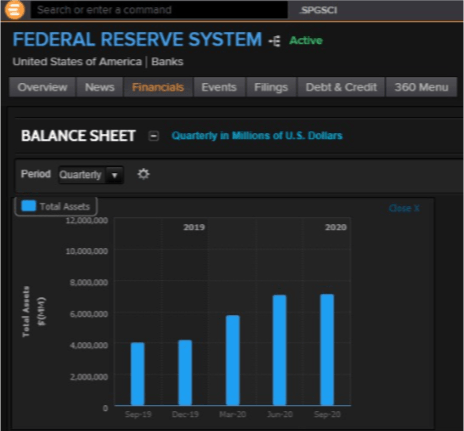Click the green Active status label
The height and width of the screenshot is (431, 464).
click(x=306, y=41)
